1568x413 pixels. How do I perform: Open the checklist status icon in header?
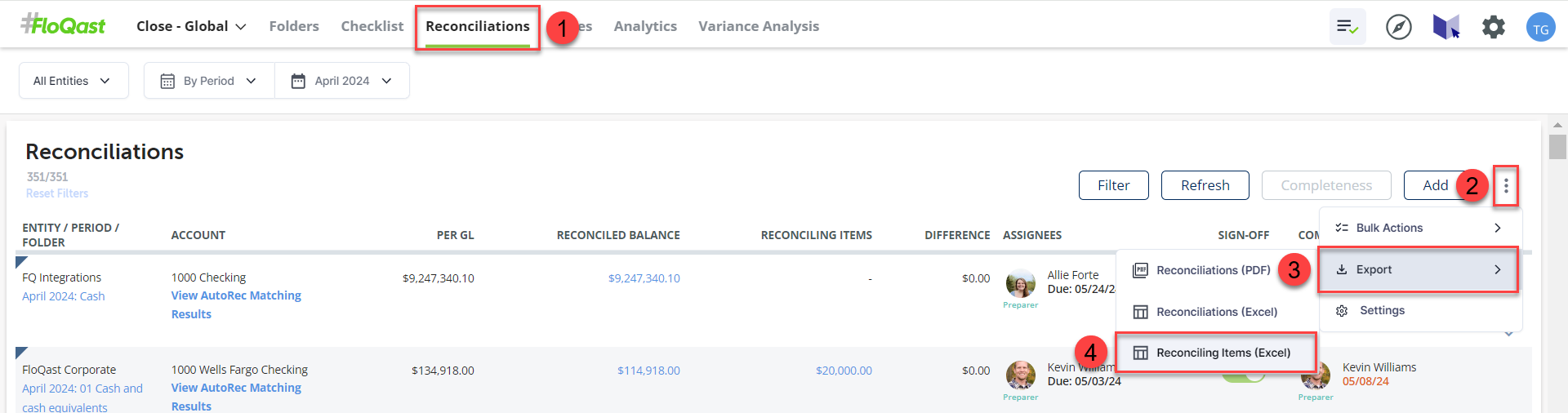1347,27
